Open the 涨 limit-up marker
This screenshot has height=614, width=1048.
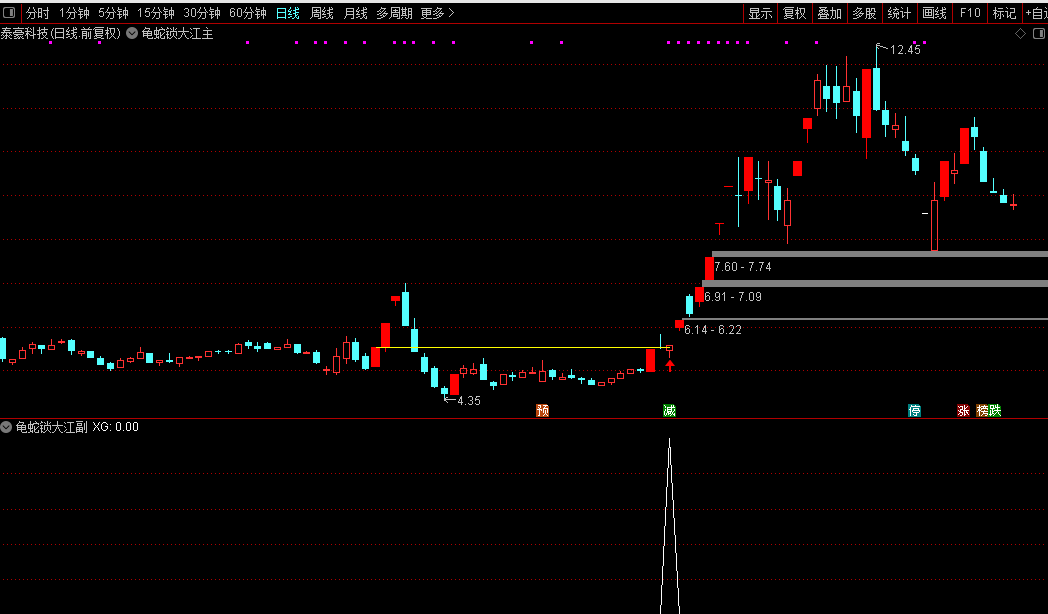pos(963,410)
